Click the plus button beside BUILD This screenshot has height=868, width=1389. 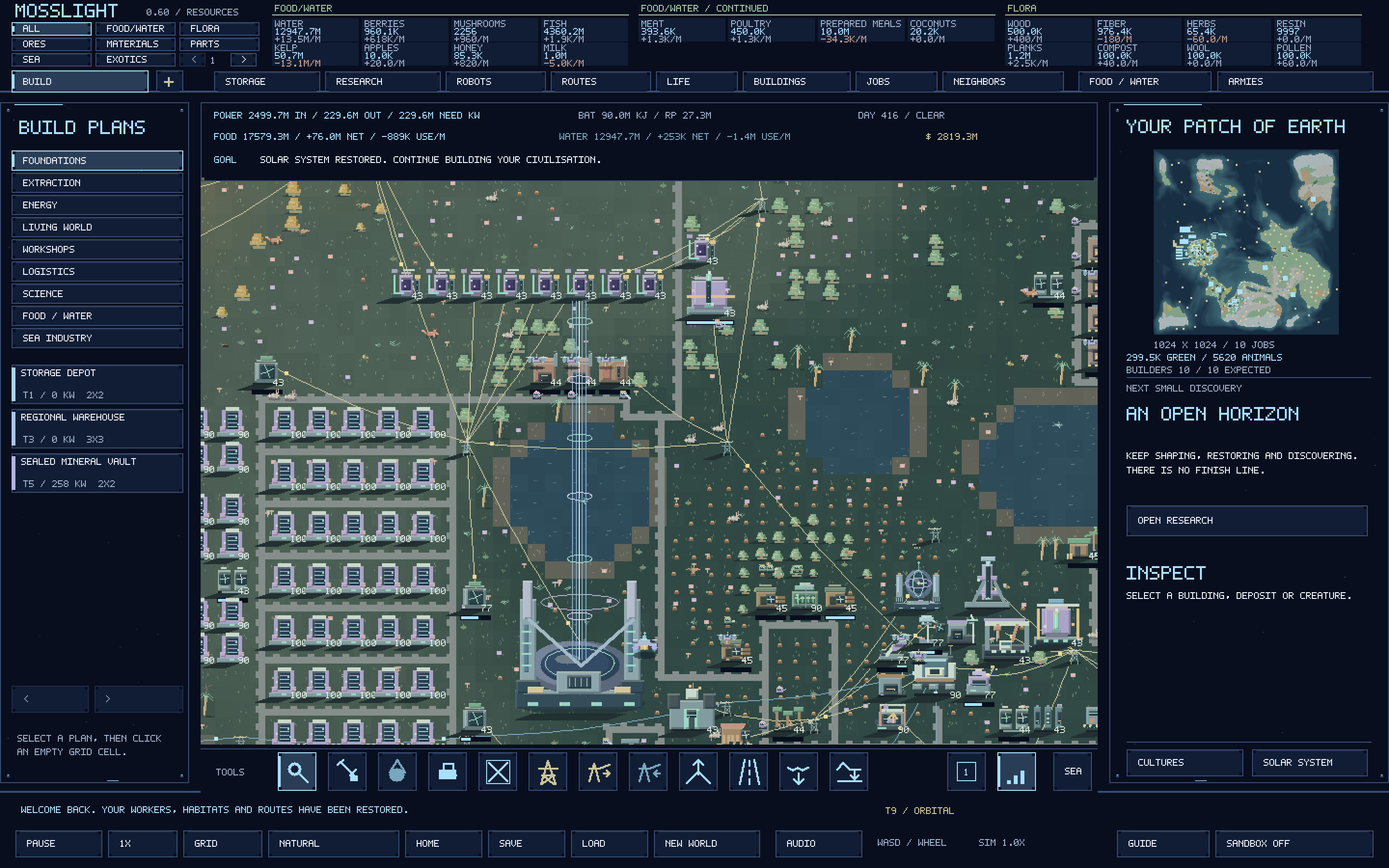168,81
